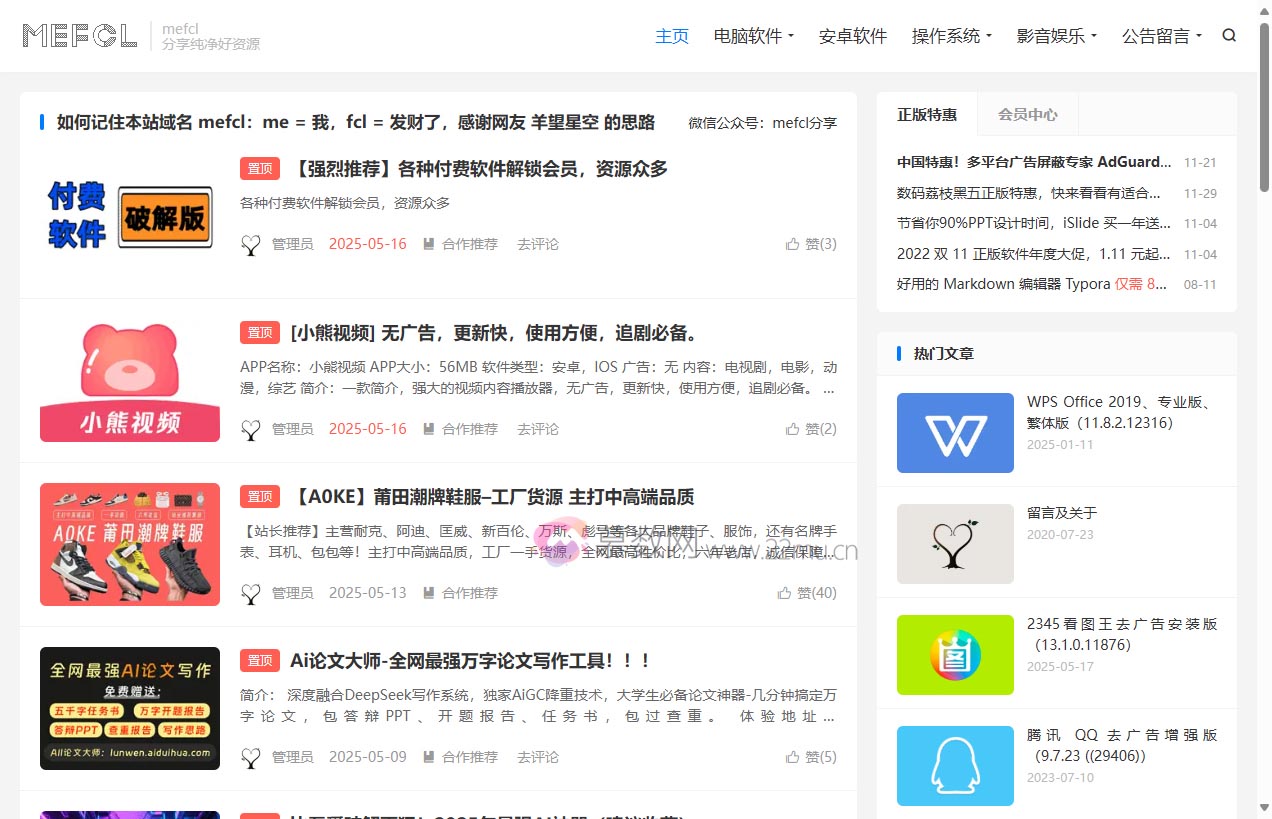Open the 付费软件 破解版 thumbnail image

[x=130, y=216]
